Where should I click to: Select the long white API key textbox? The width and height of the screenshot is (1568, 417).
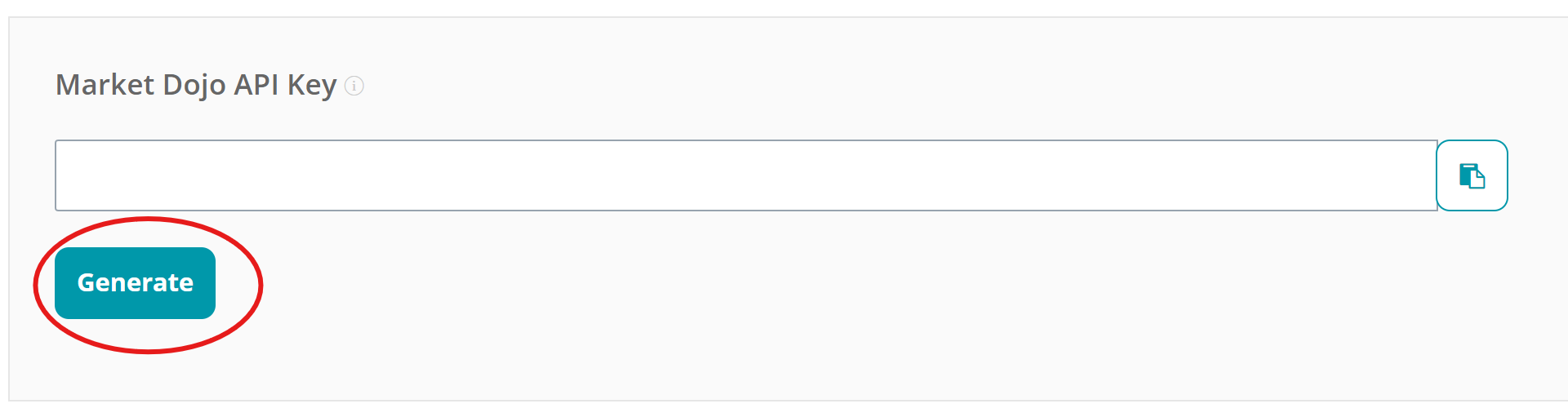tap(746, 175)
